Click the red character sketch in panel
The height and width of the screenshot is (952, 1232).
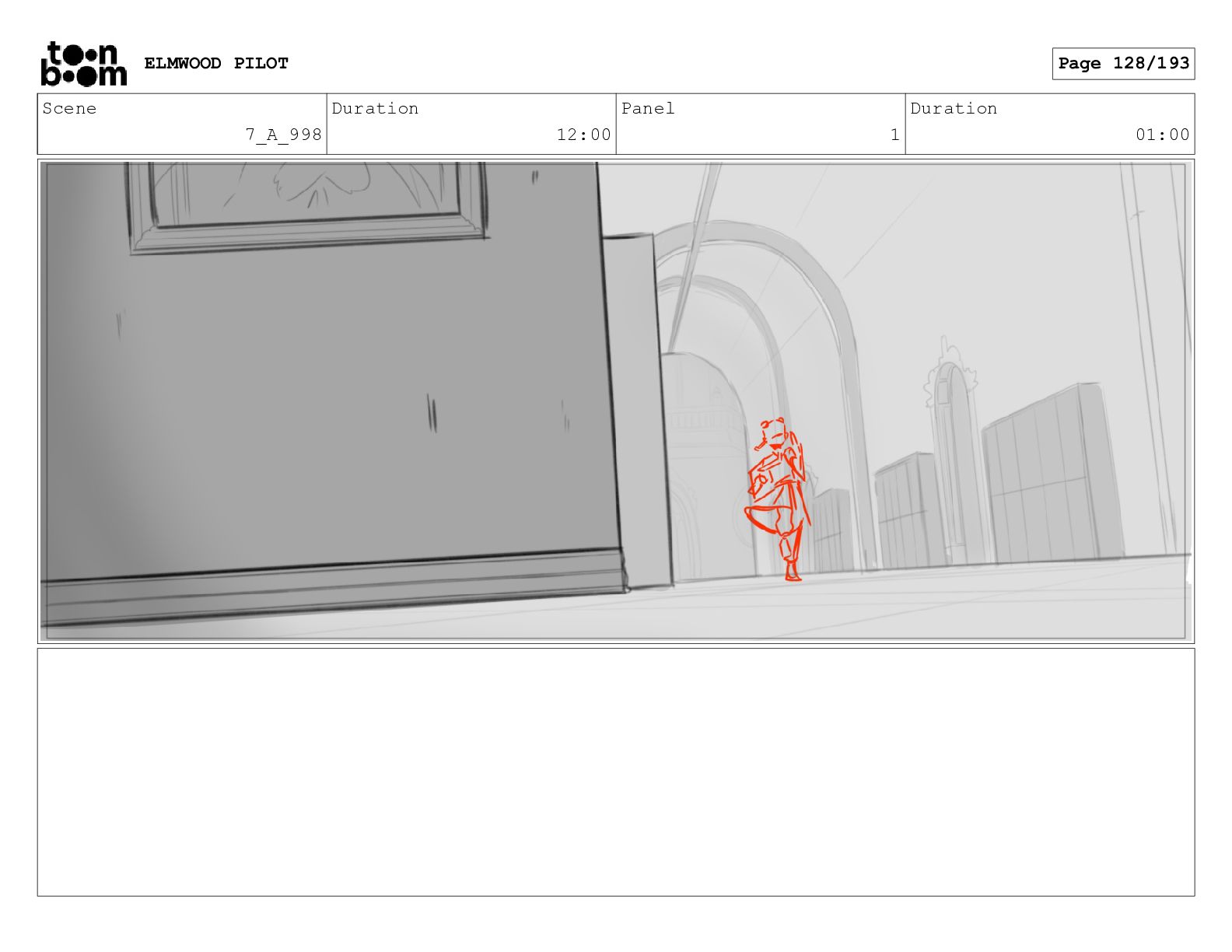click(779, 499)
